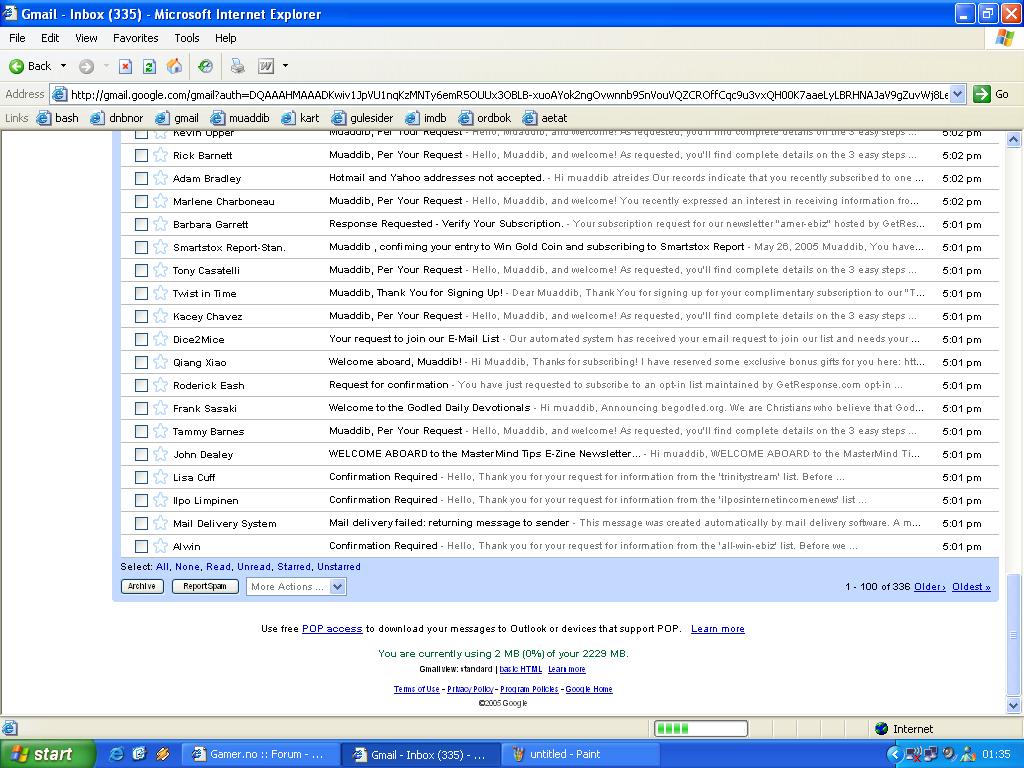Tick the Smartstox Report-Stan. checkbox

[x=141, y=248]
